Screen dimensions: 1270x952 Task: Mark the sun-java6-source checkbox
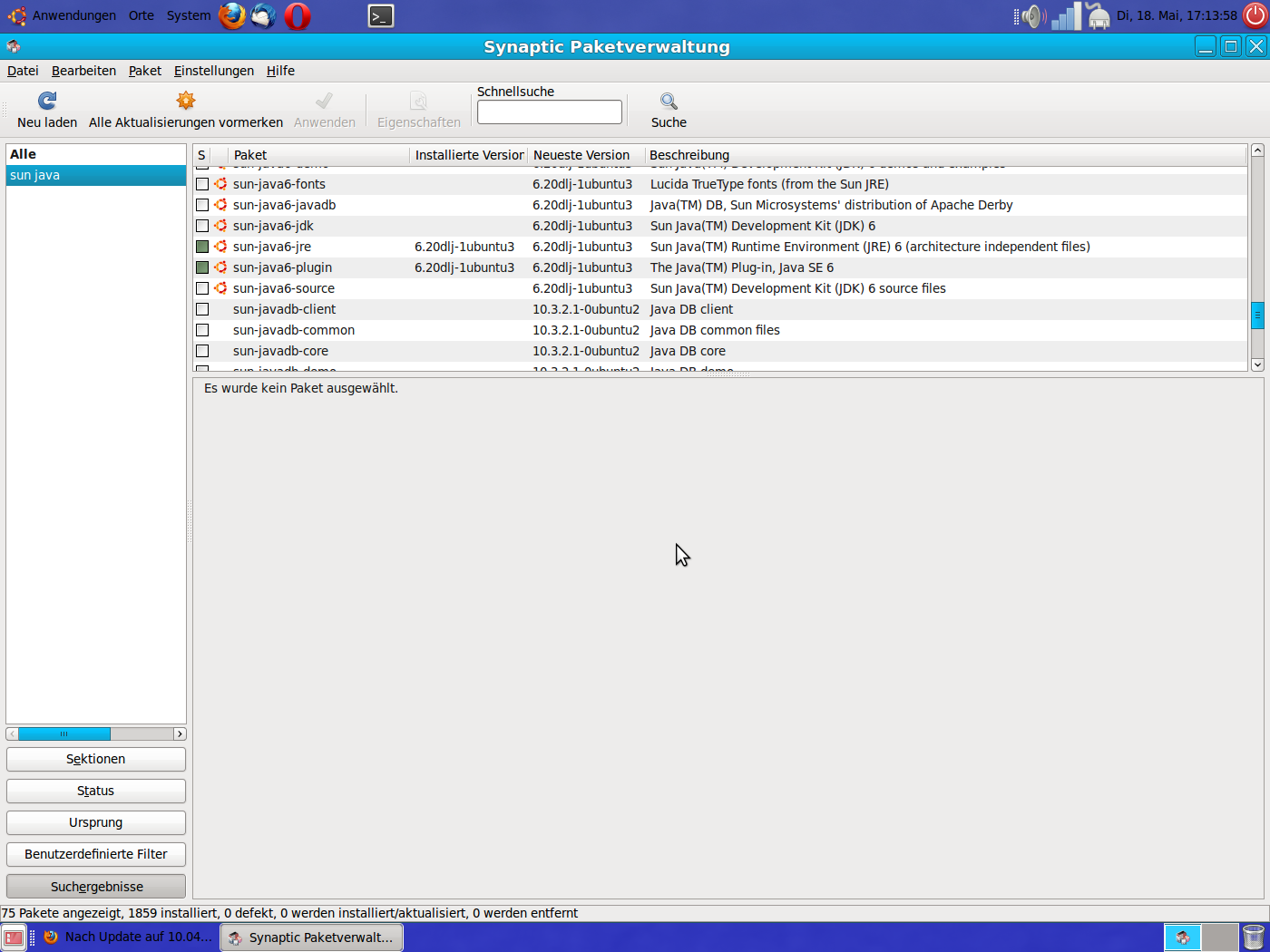(x=202, y=288)
